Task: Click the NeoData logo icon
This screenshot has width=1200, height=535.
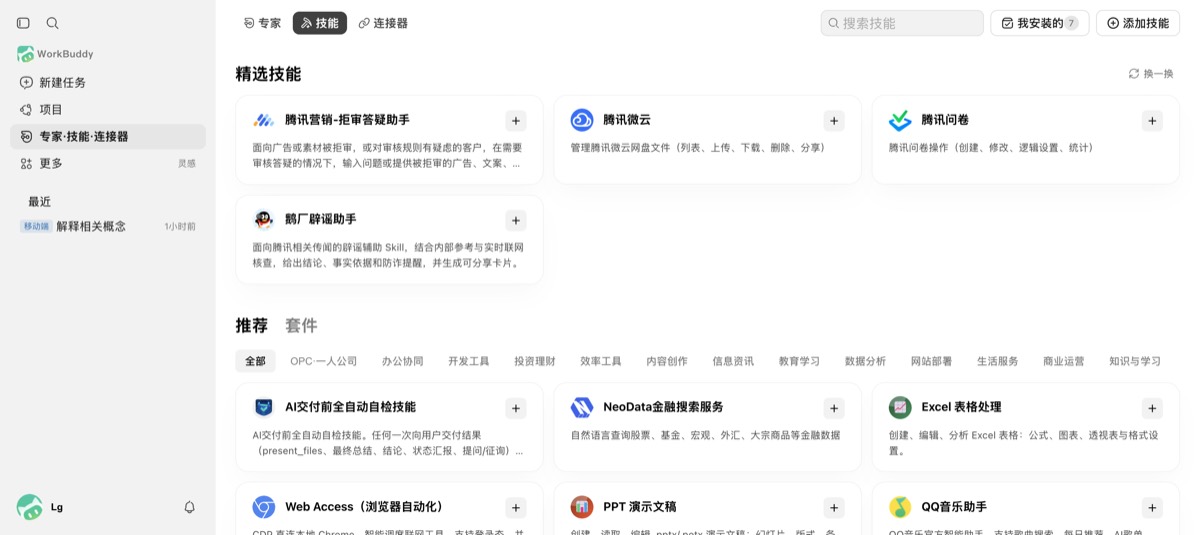Action: (582, 407)
